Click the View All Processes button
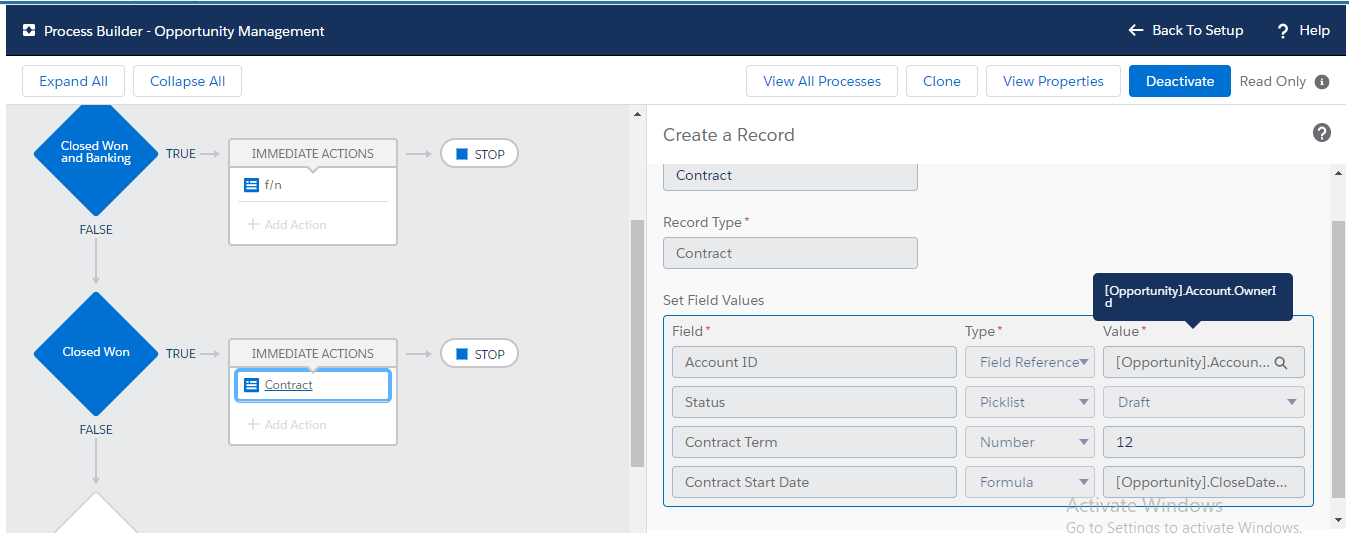The image size is (1349, 533). [x=822, y=82]
